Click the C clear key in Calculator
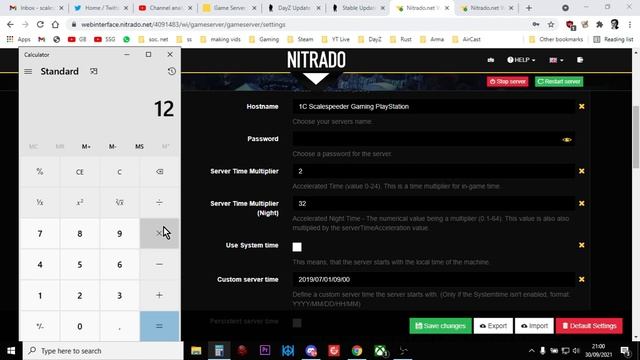Screen dimensions: 640x360 coord(120,172)
